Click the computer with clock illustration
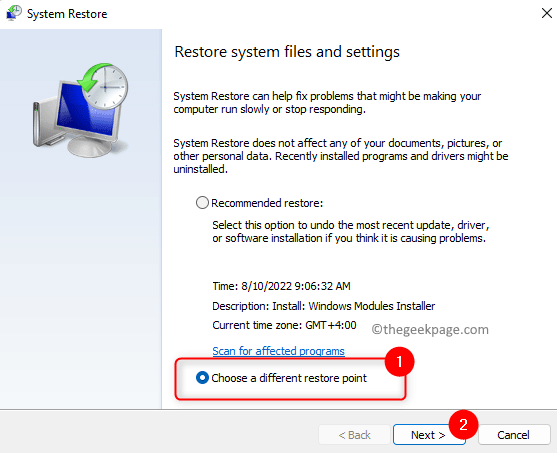557x453 pixels. (x=80, y=110)
